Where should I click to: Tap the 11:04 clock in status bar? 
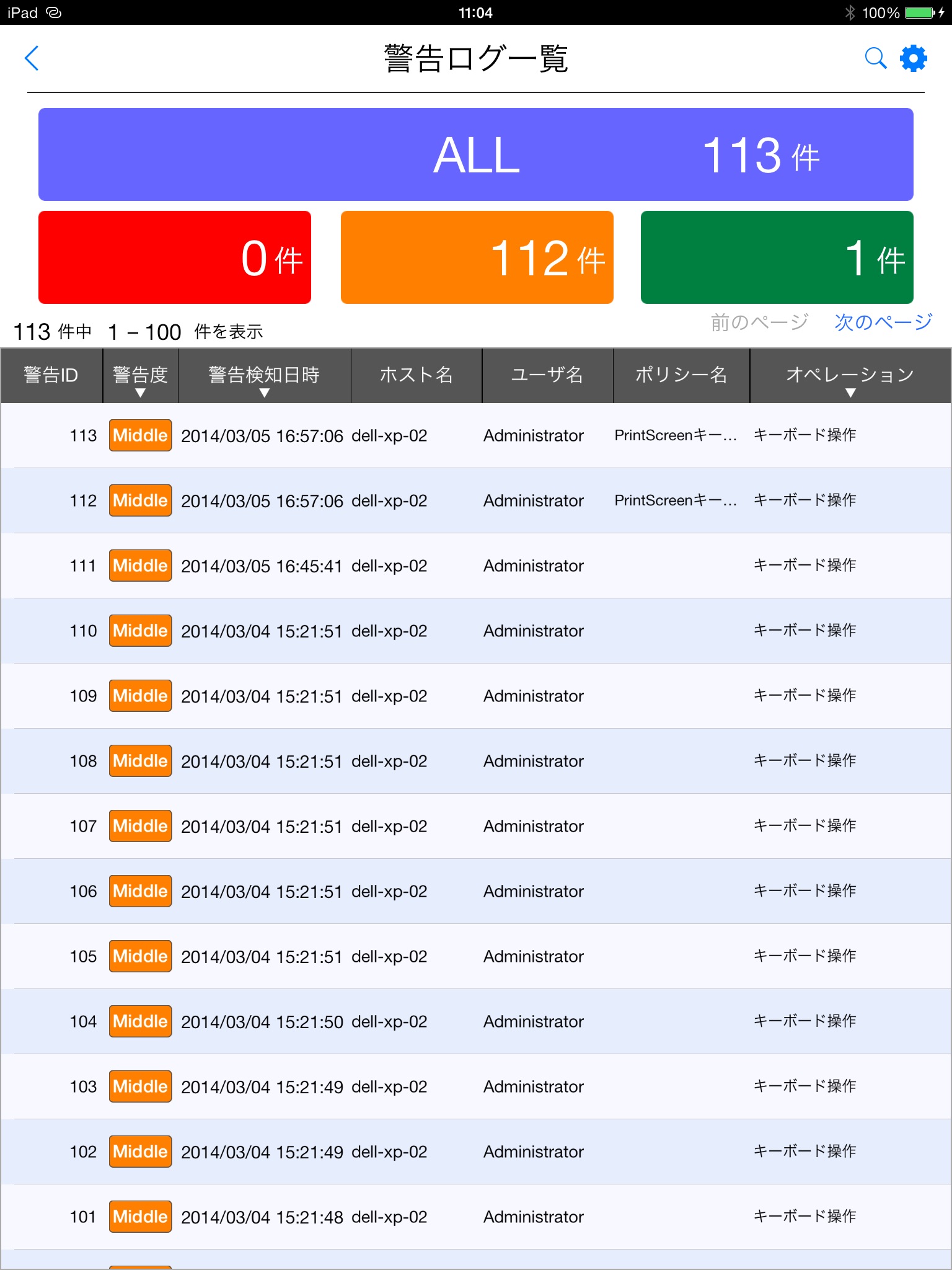tap(475, 12)
